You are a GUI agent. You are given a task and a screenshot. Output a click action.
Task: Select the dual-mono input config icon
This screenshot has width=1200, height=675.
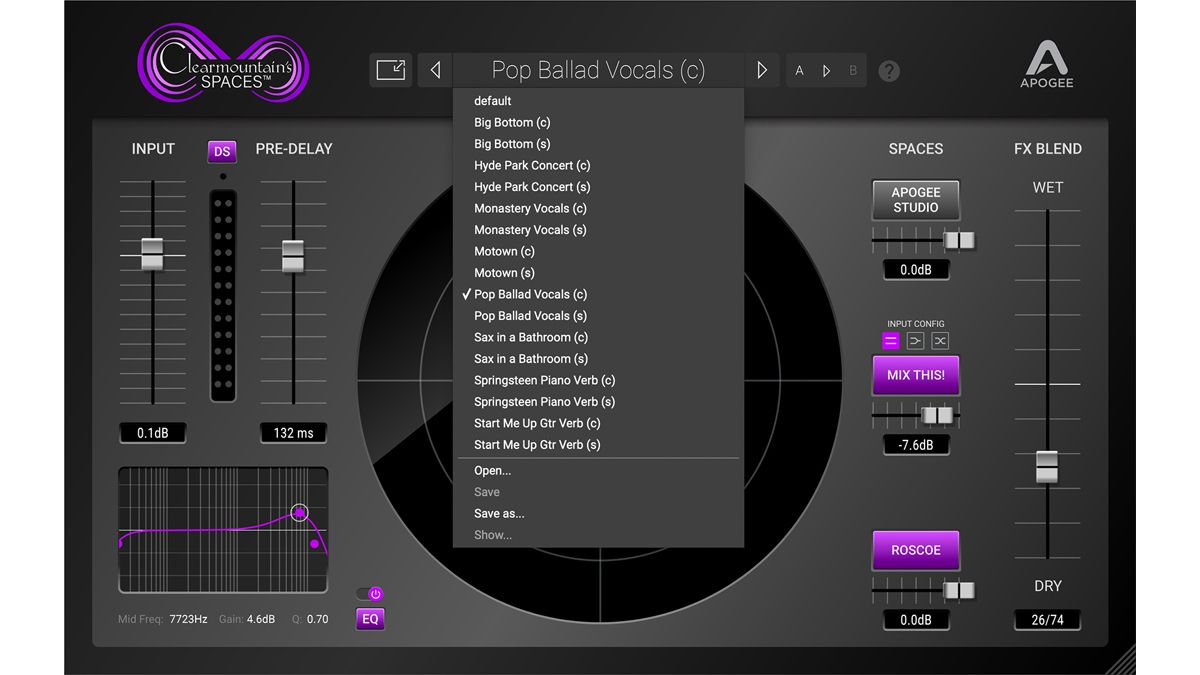(890, 340)
